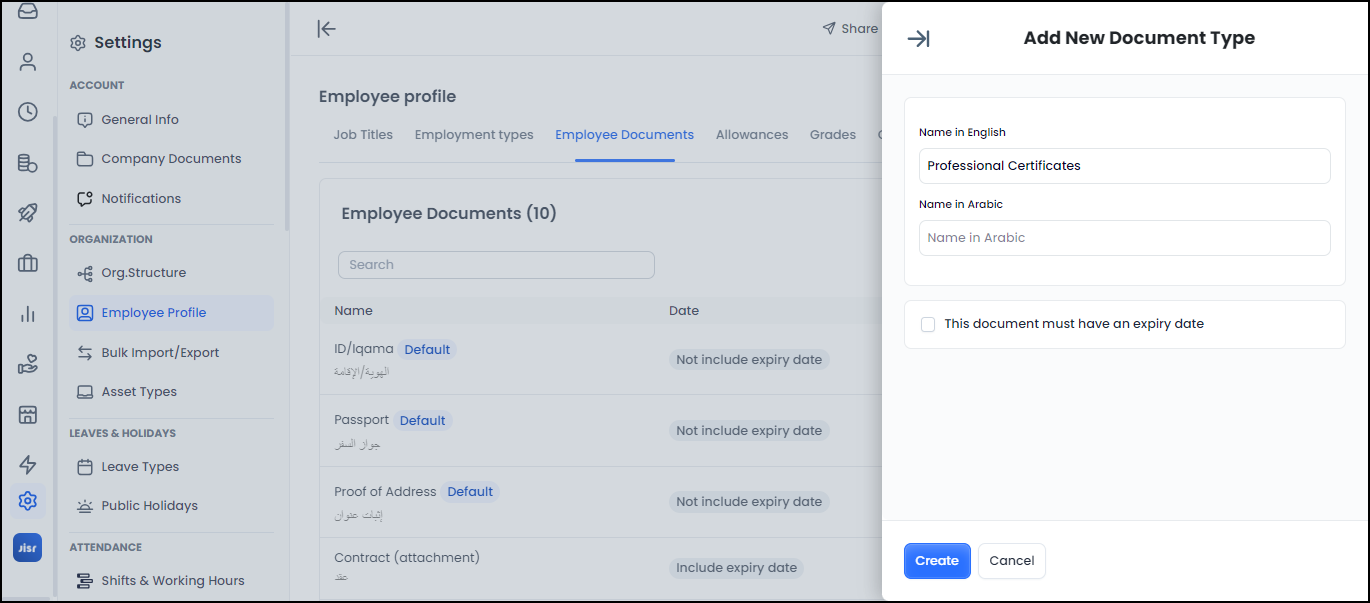Screen dimensions: 1370x603
Task: Open the Jisr logo at sidebar bottom
Action: click(x=27, y=547)
